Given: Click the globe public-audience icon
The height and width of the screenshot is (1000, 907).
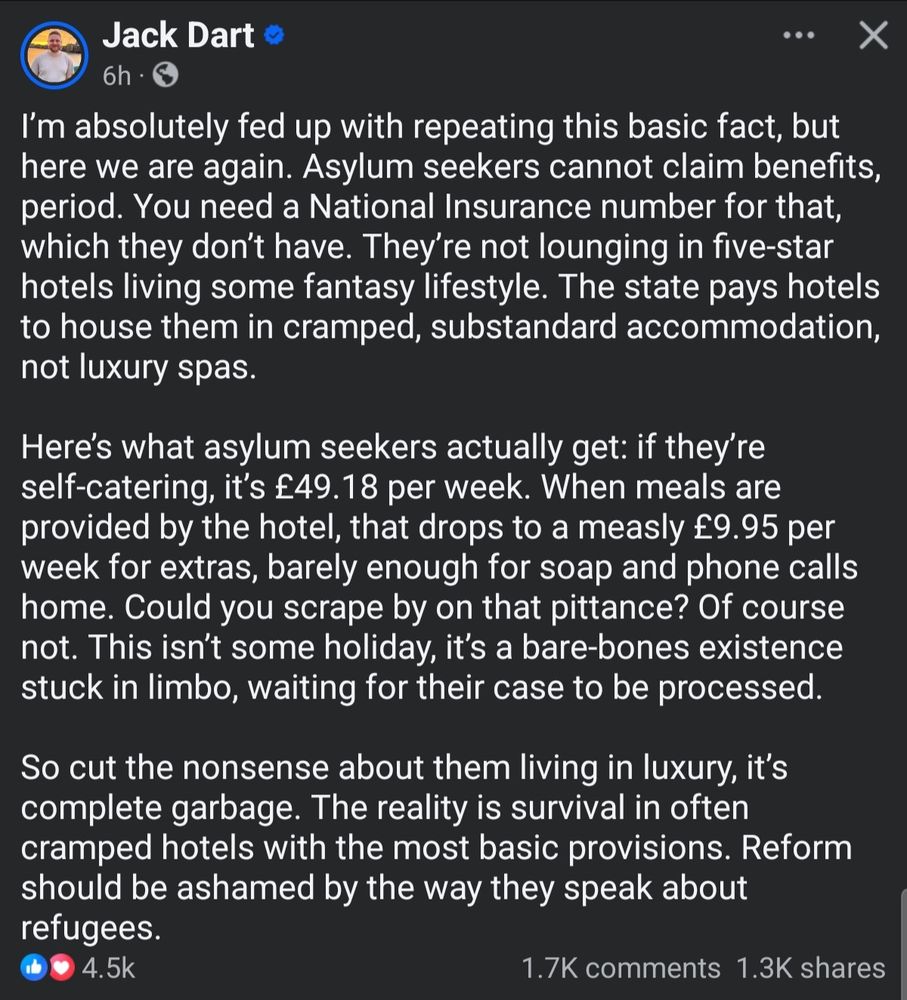Looking at the screenshot, I should [x=165, y=75].
